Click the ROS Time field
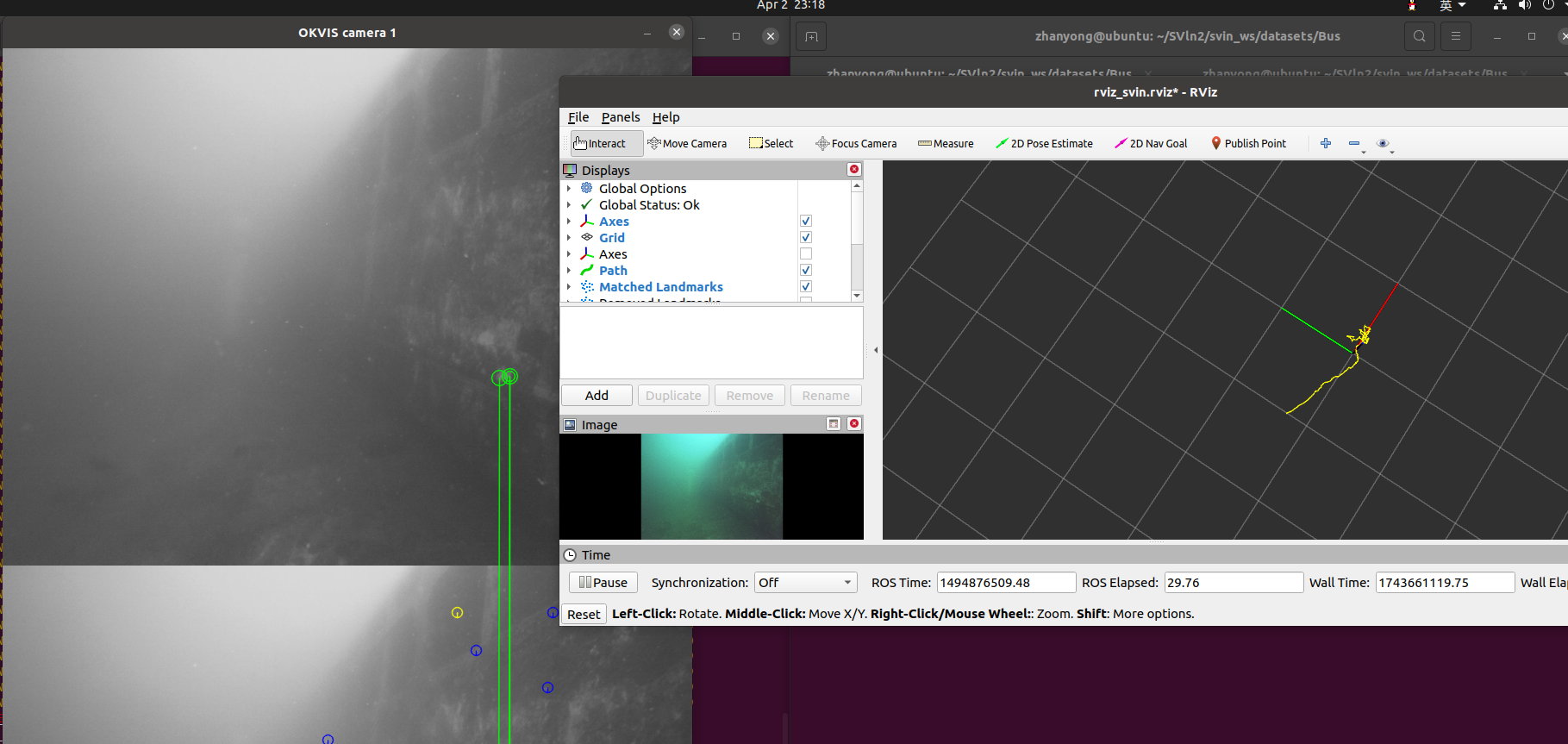 pos(1006,583)
